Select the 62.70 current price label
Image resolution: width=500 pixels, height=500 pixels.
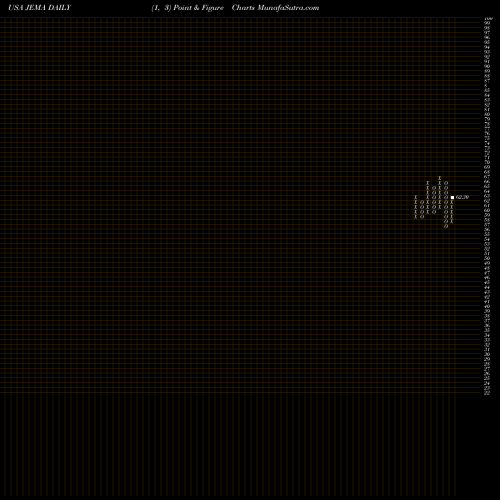(x=462, y=197)
